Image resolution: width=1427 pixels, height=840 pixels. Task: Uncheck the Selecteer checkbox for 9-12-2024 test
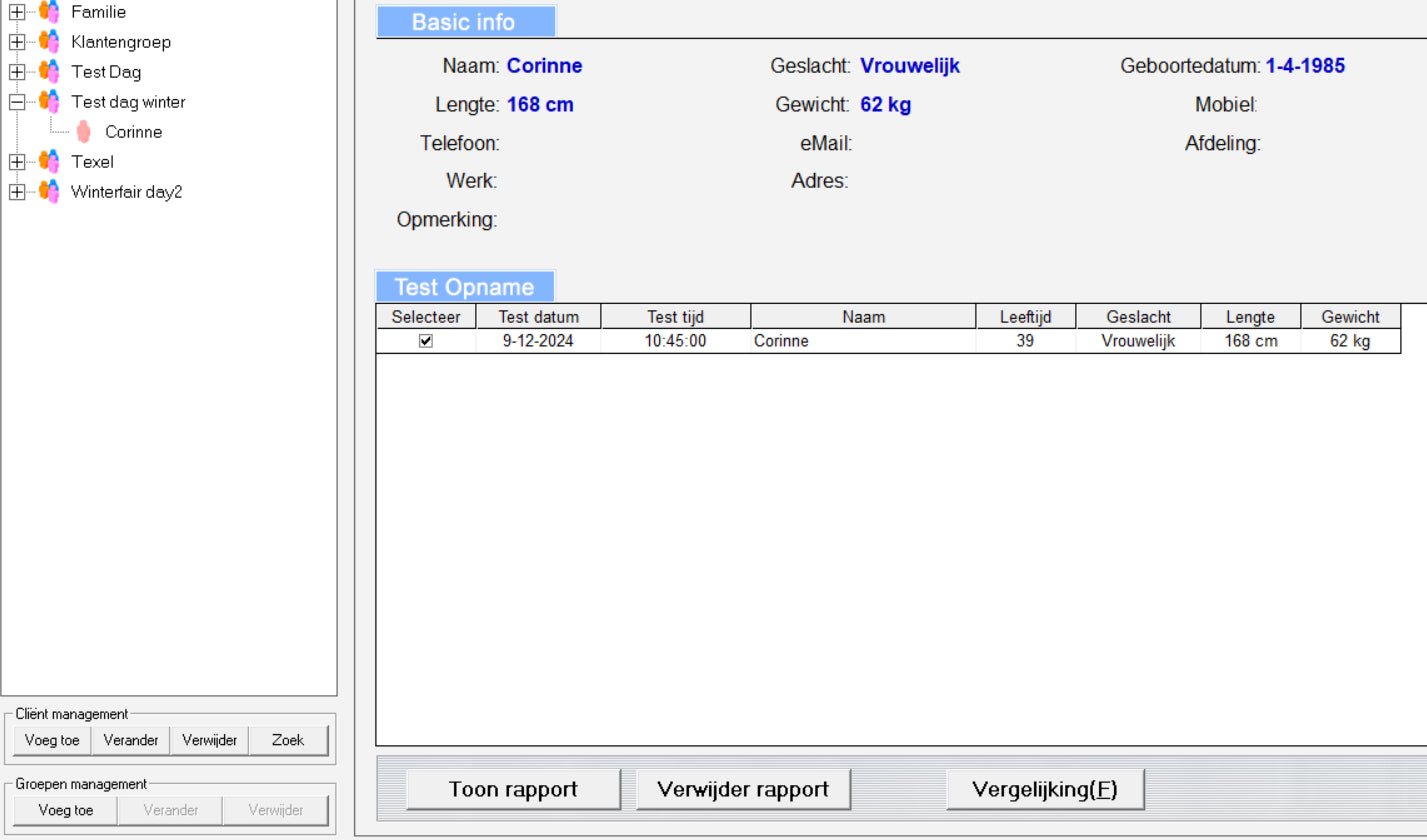pos(426,341)
